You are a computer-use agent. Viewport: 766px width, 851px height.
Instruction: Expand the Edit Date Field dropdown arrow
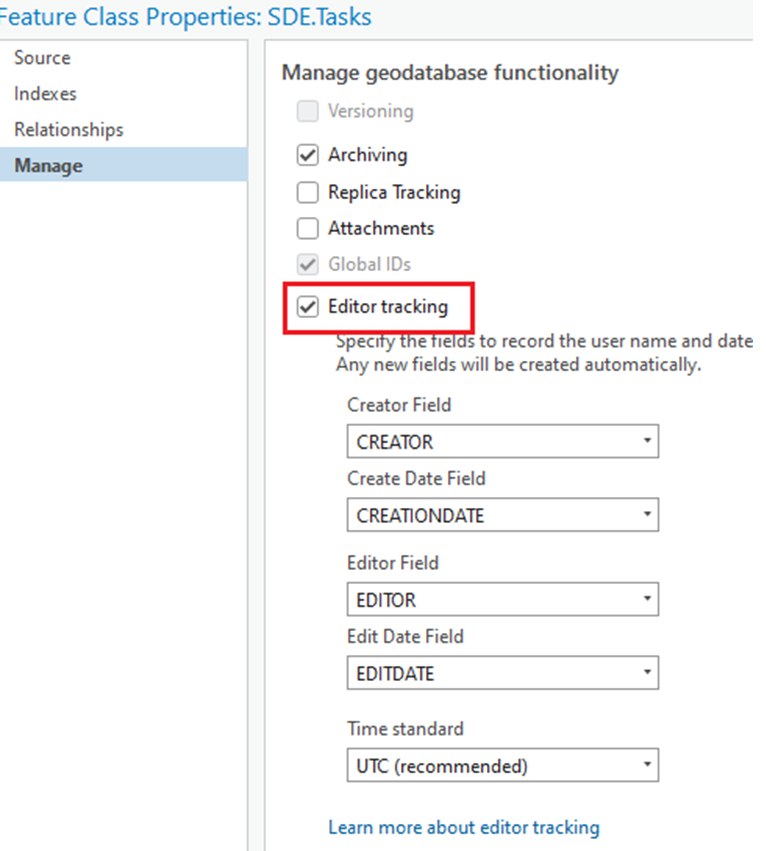647,672
